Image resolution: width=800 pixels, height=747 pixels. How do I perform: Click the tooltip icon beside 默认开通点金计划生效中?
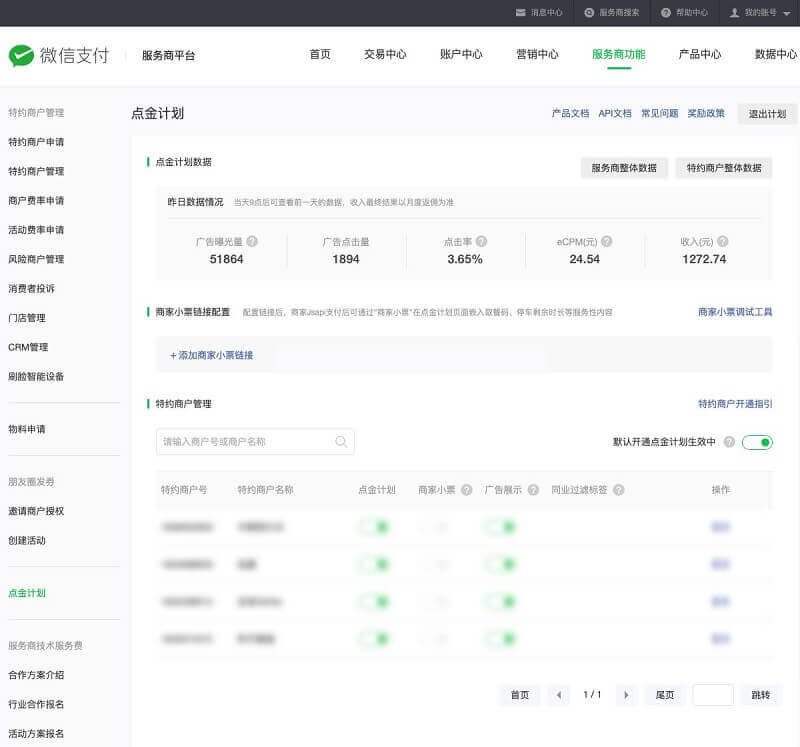(729, 441)
